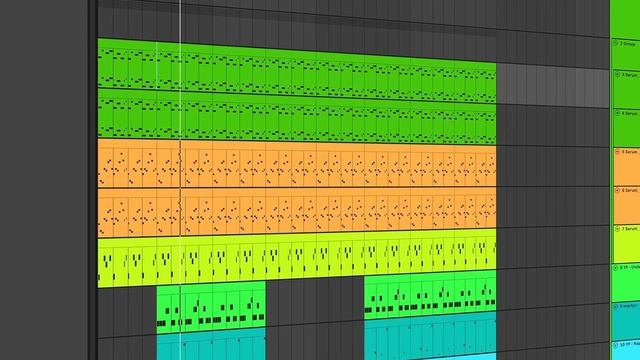Select the second teal clip on track 9
This screenshot has height=360, width=640.
430,337
